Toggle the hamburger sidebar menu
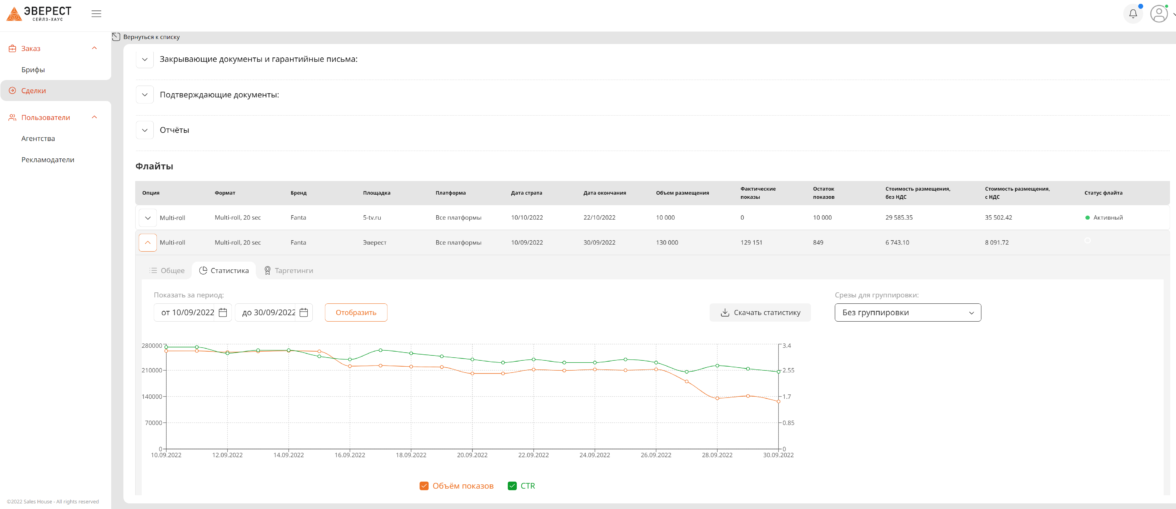 (x=96, y=13)
